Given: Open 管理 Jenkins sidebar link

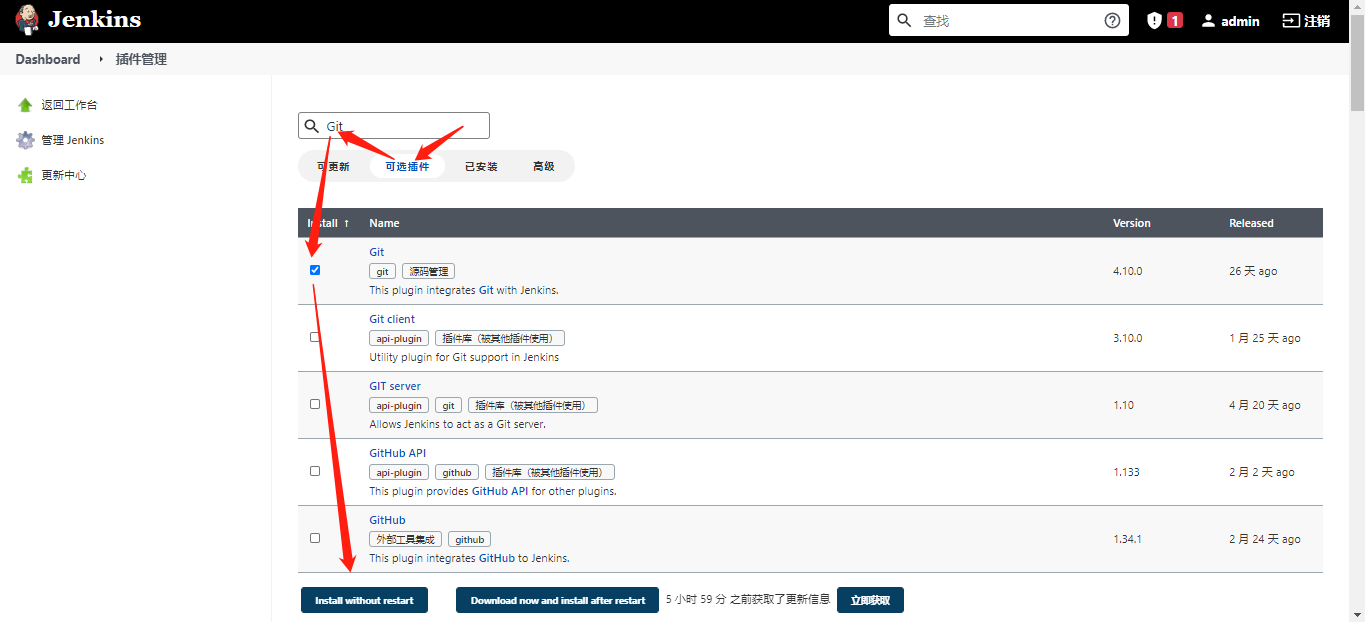Looking at the screenshot, I should (73, 140).
